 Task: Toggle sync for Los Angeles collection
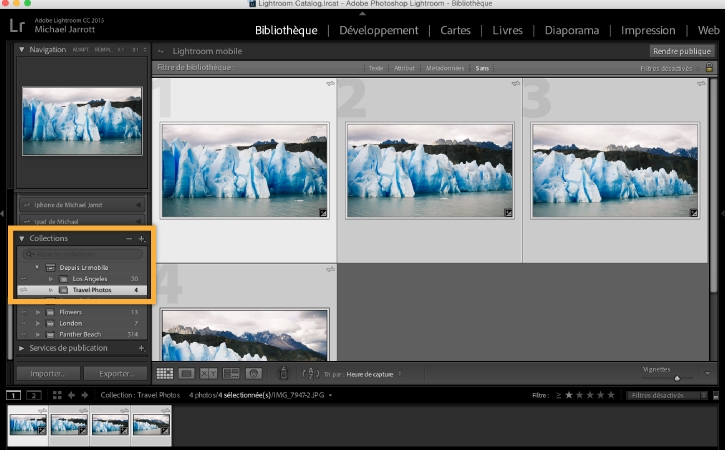point(24,279)
